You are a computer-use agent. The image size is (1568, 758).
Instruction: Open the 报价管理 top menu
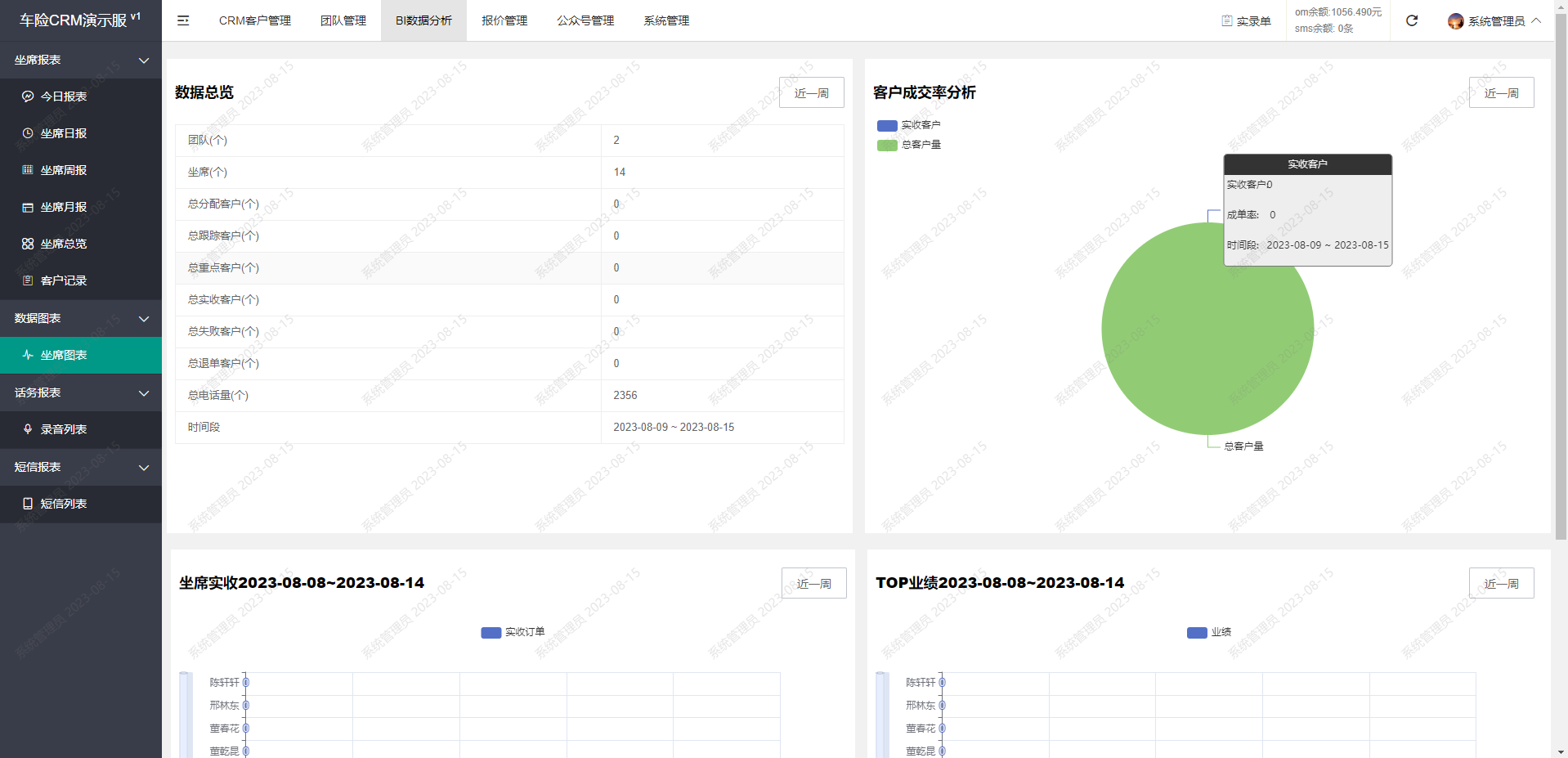point(504,20)
